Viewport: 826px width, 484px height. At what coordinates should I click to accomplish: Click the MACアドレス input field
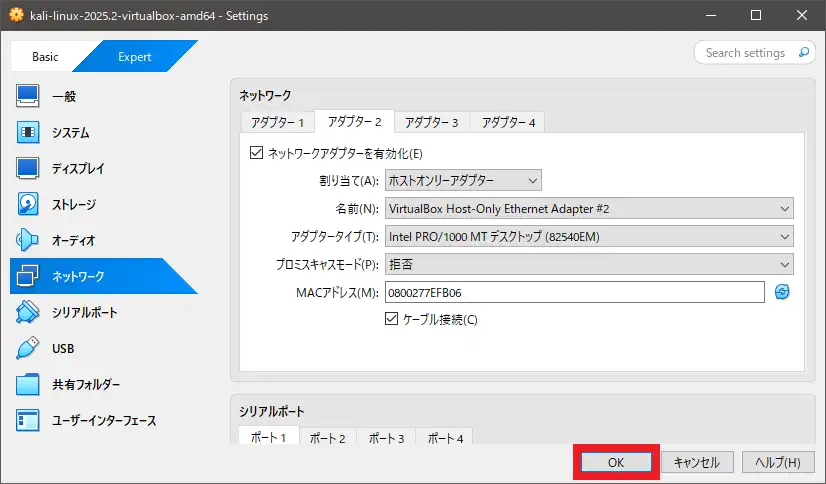pos(575,292)
